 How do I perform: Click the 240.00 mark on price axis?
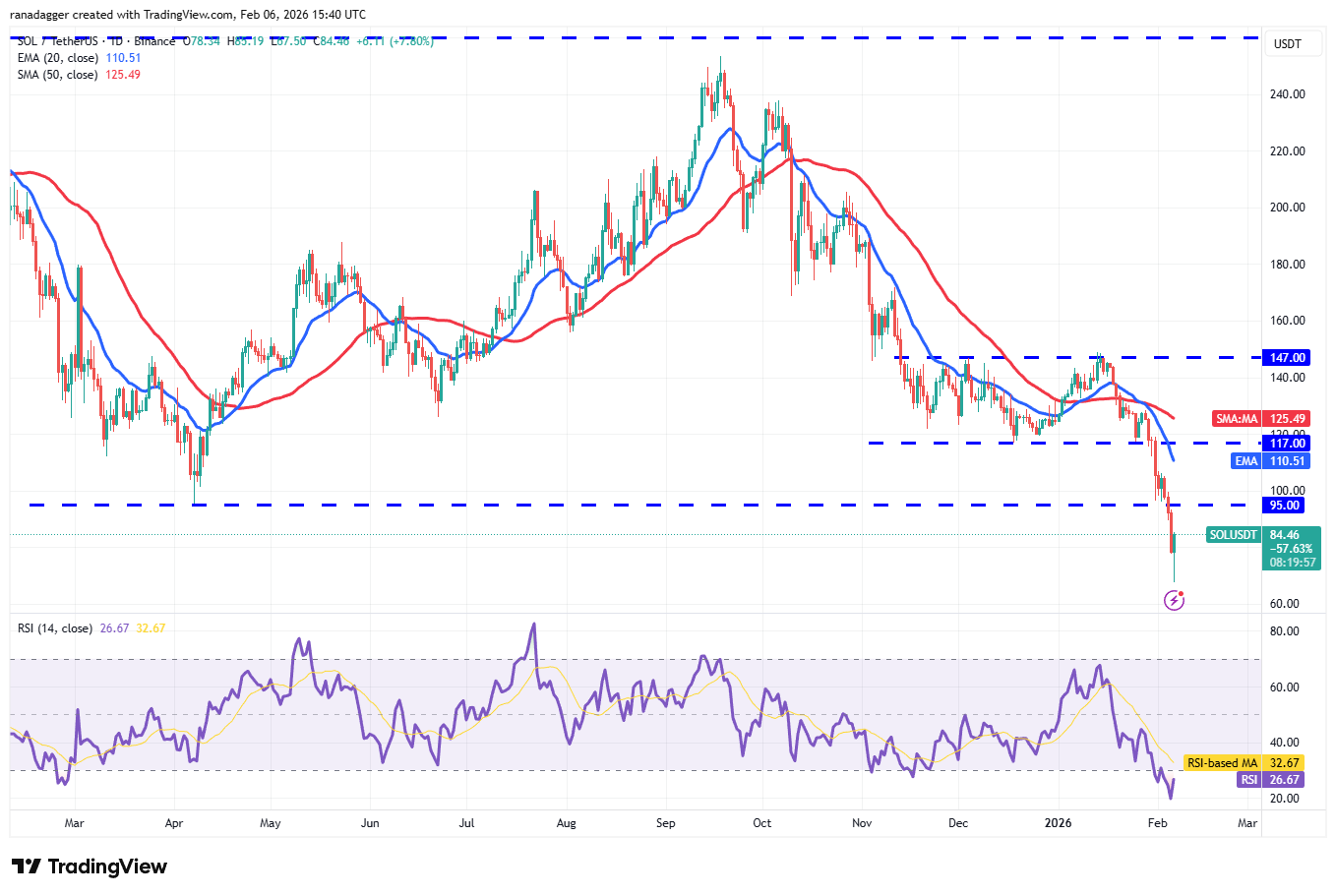coord(1287,94)
